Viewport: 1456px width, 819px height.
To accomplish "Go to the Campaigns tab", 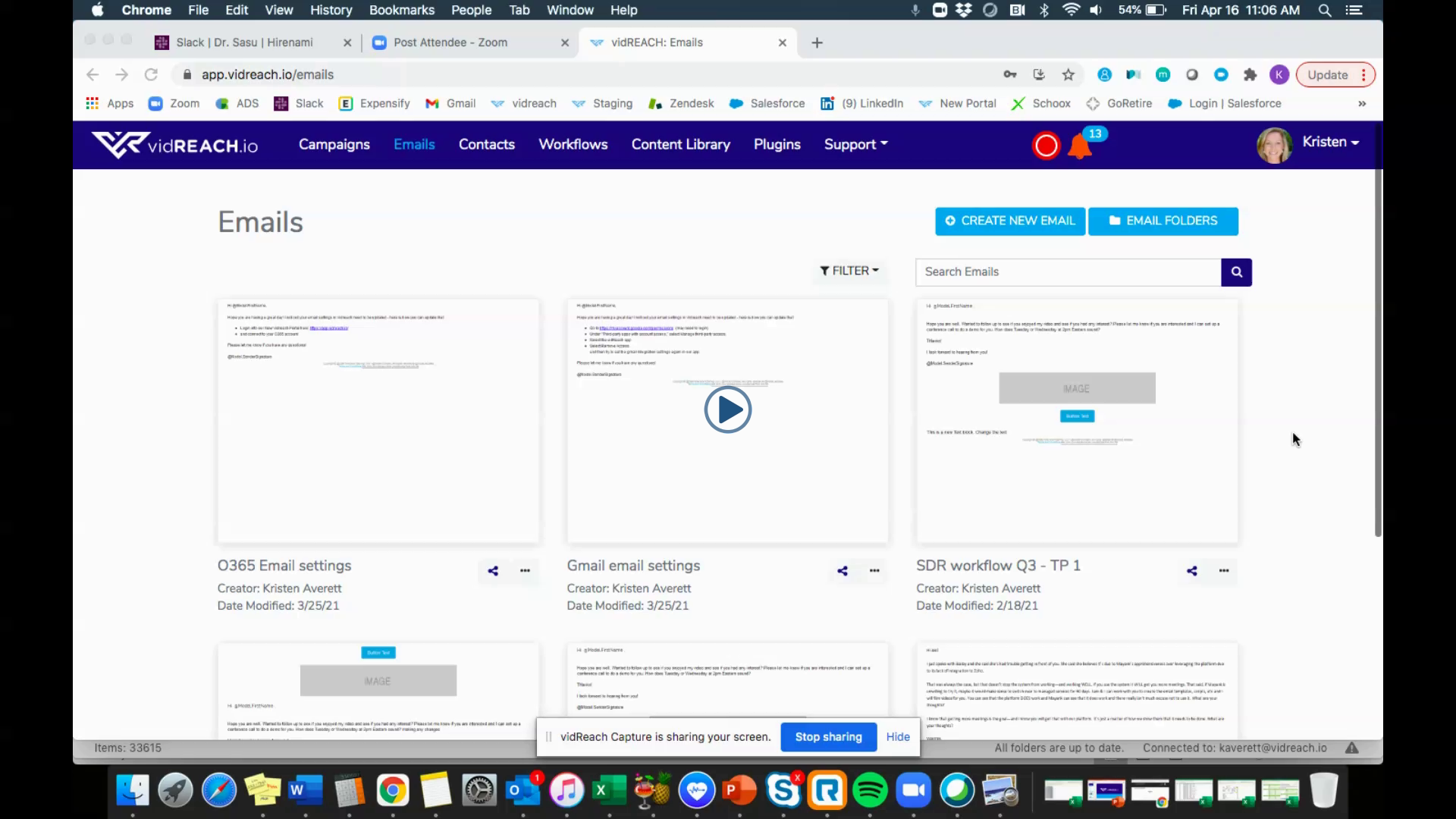I will [x=334, y=145].
